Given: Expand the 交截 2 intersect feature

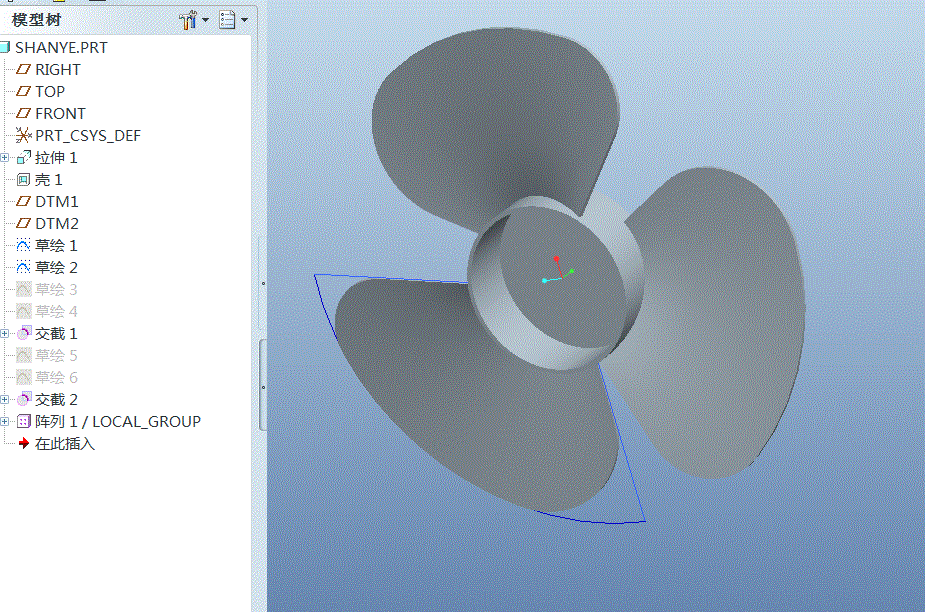Looking at the screenshot, I should point(5,400).
